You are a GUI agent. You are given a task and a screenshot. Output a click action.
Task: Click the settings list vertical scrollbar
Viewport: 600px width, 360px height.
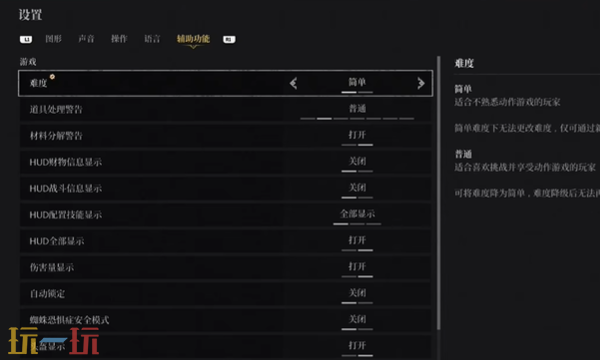tap(439, 193)
